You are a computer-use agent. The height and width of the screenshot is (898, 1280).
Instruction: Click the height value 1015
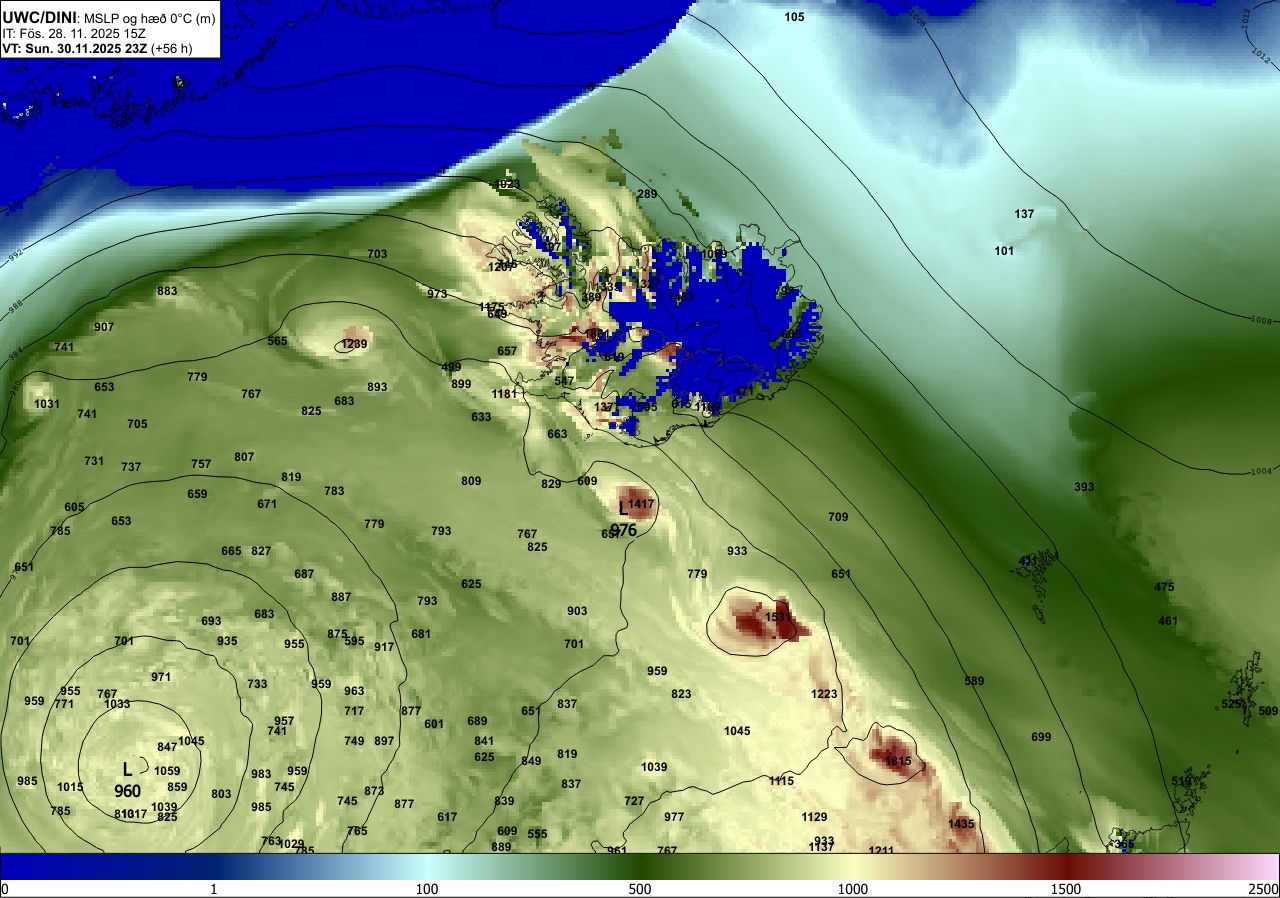70,787
